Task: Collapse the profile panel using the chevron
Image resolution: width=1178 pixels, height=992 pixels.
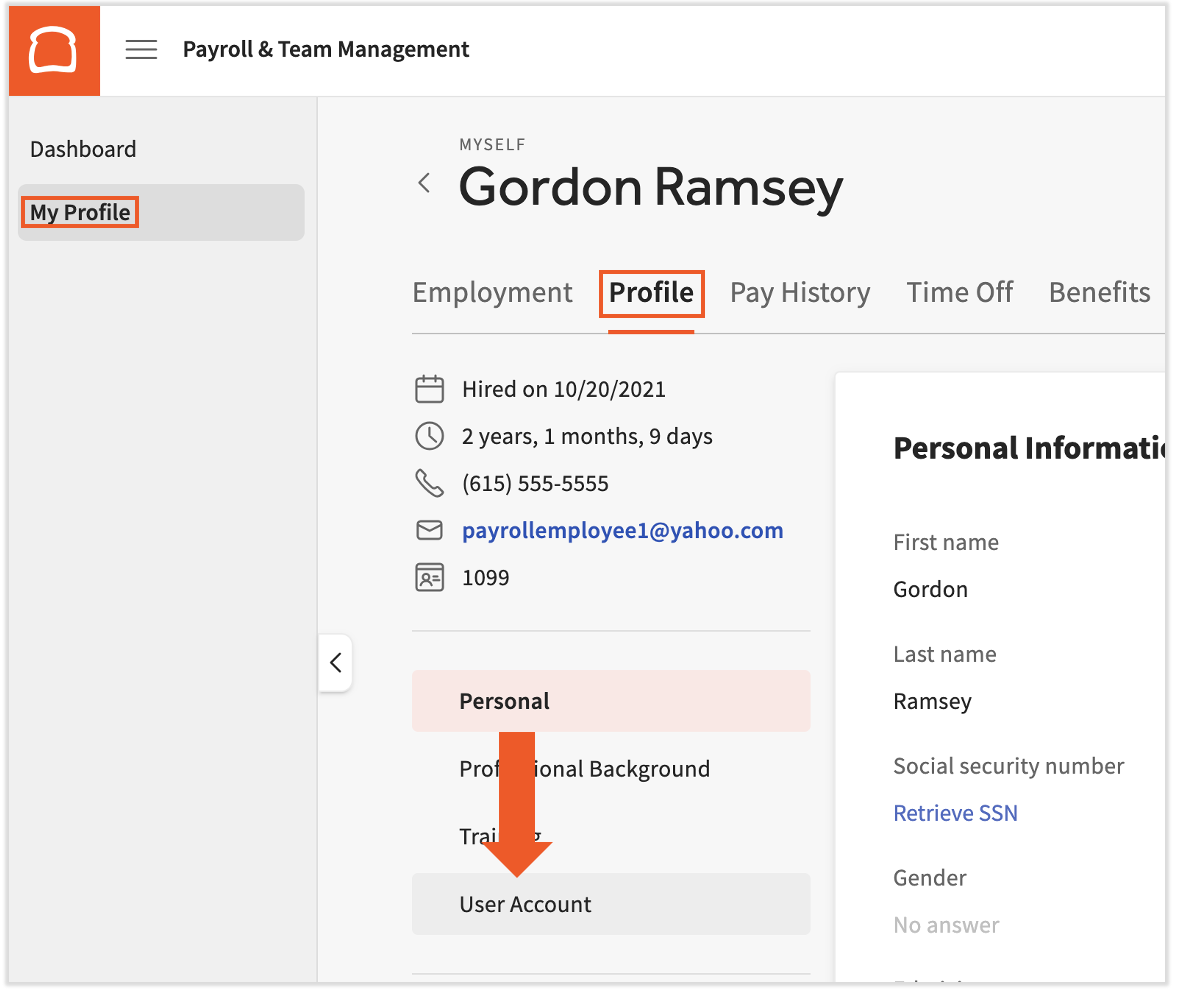Action: click(335, 663)
